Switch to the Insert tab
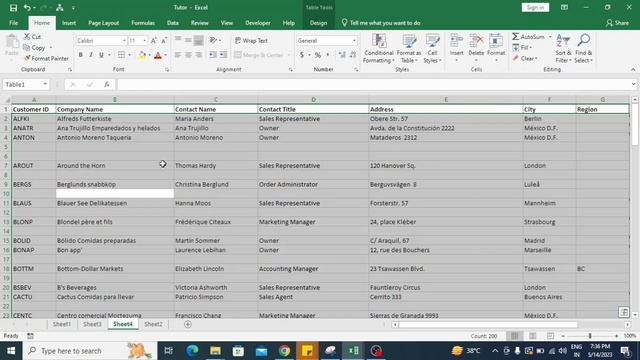640x360 pixels. [x=69, y=23]
